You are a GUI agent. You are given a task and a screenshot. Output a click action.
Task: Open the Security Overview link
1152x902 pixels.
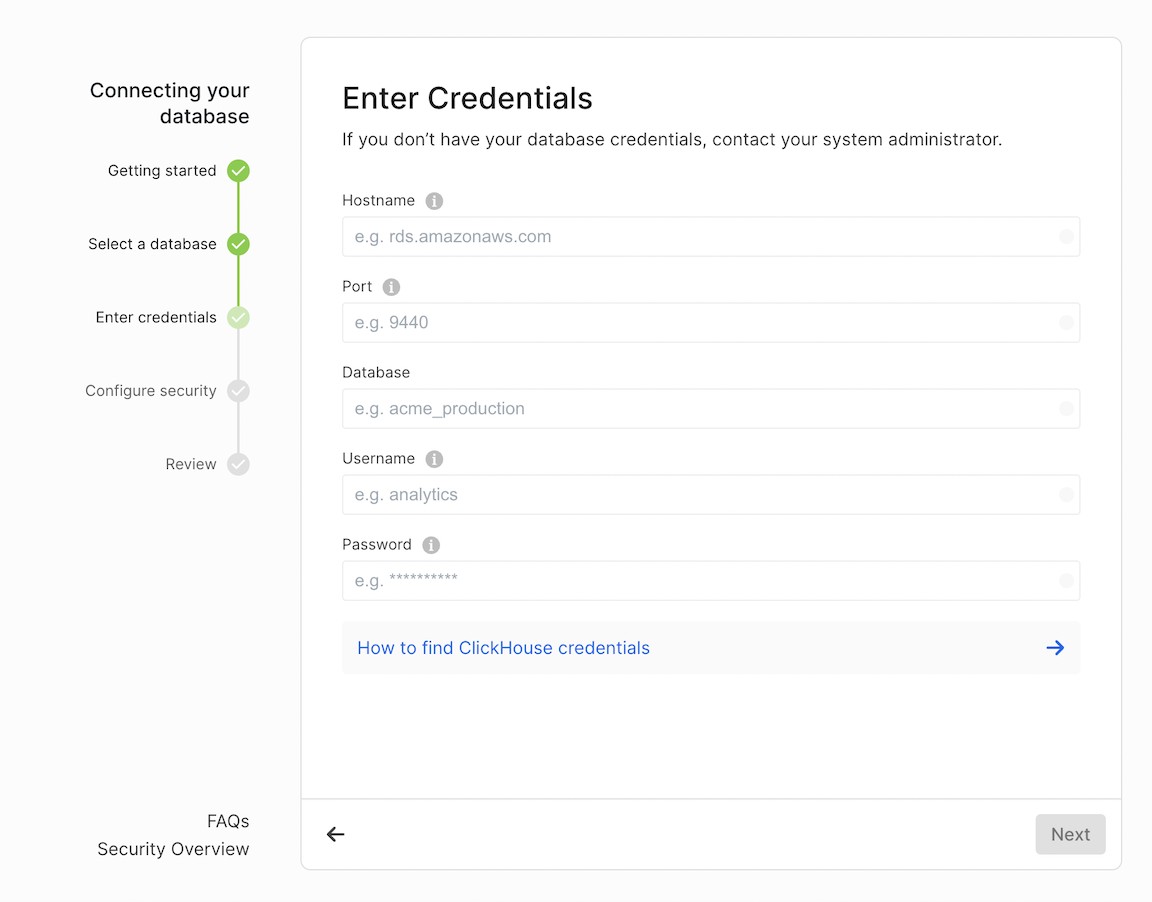tap(173, 849)
